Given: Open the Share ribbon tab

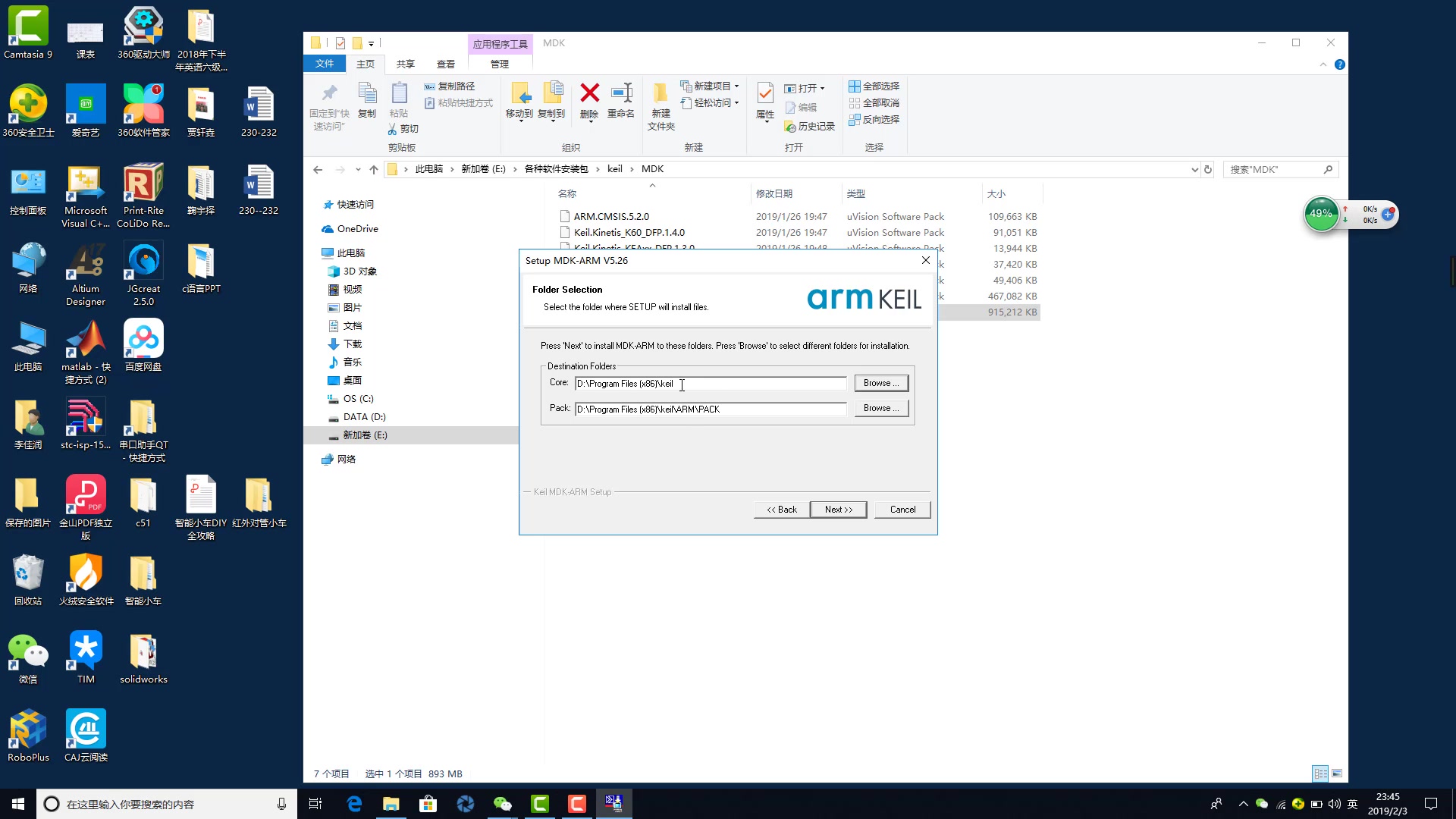Looking at the screenshot, I should click(x=405, y=64).
